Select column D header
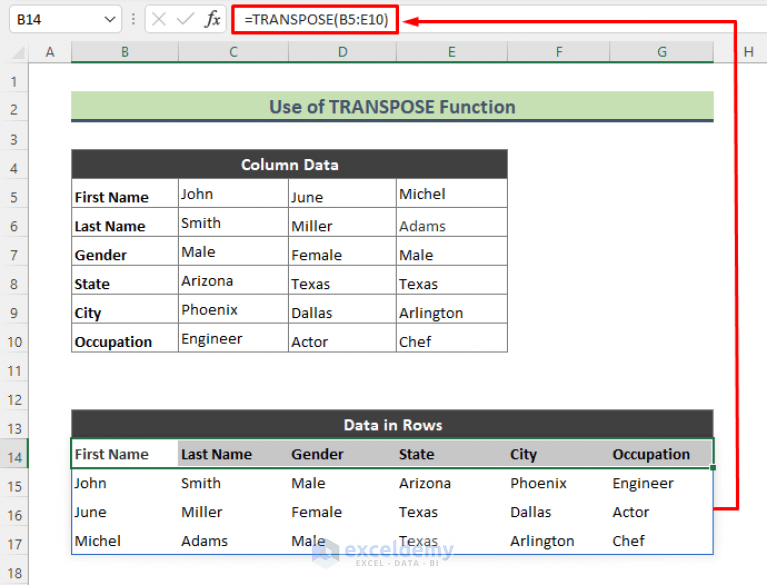 [342, 52]
